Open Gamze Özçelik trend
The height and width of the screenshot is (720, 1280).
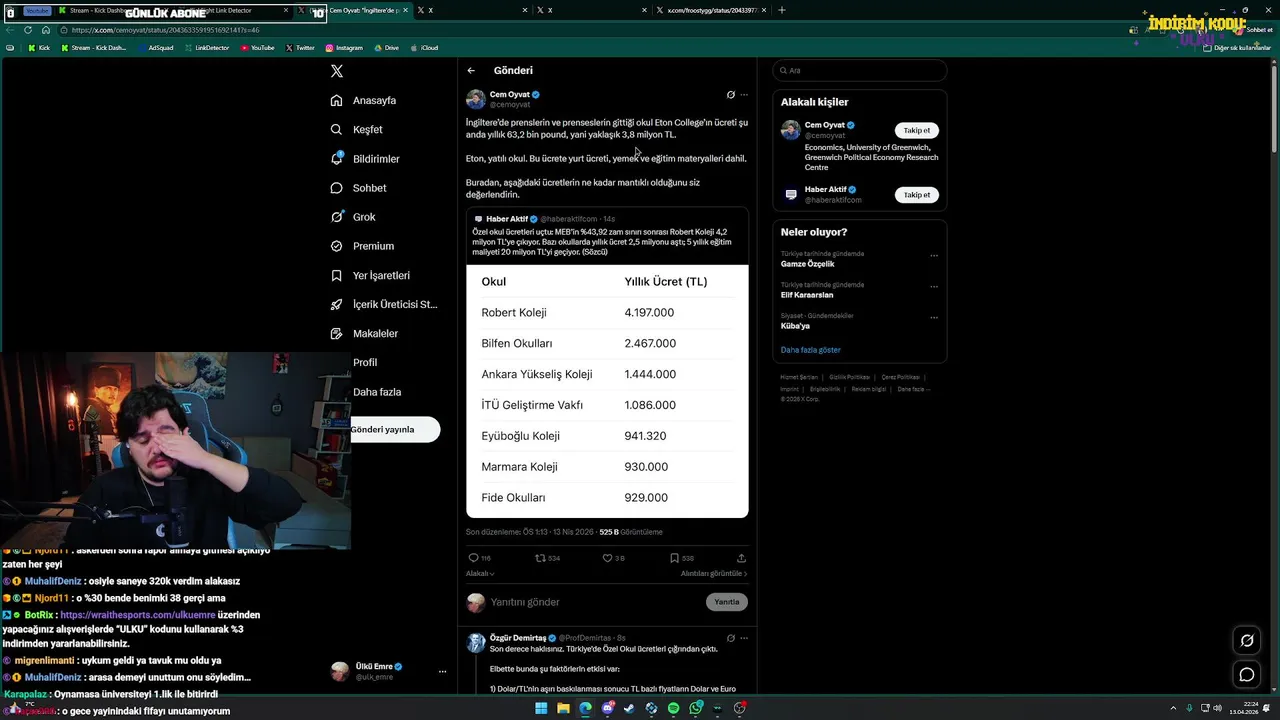pos(807,264)
